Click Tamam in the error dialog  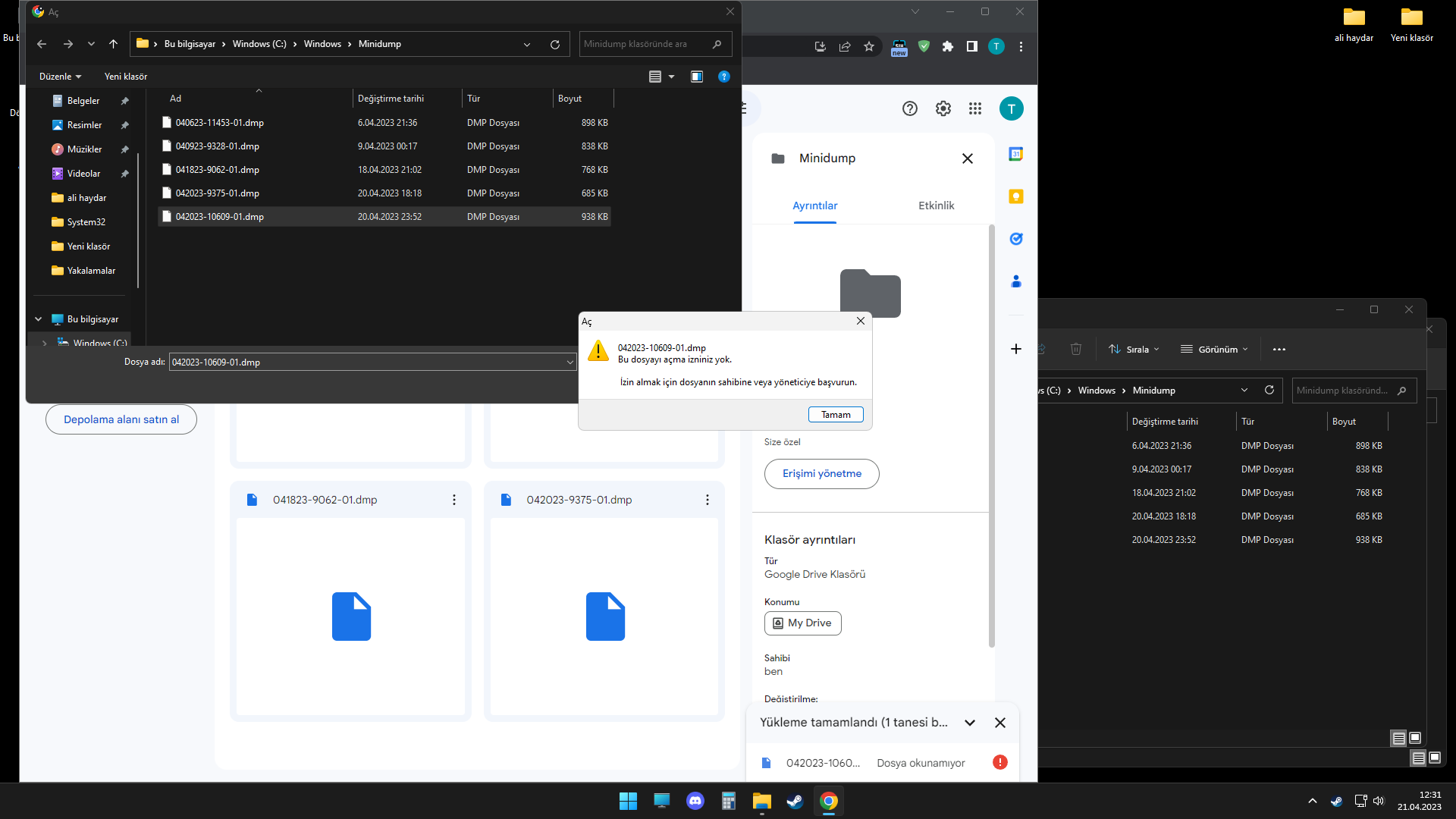[x=835, y=415]
